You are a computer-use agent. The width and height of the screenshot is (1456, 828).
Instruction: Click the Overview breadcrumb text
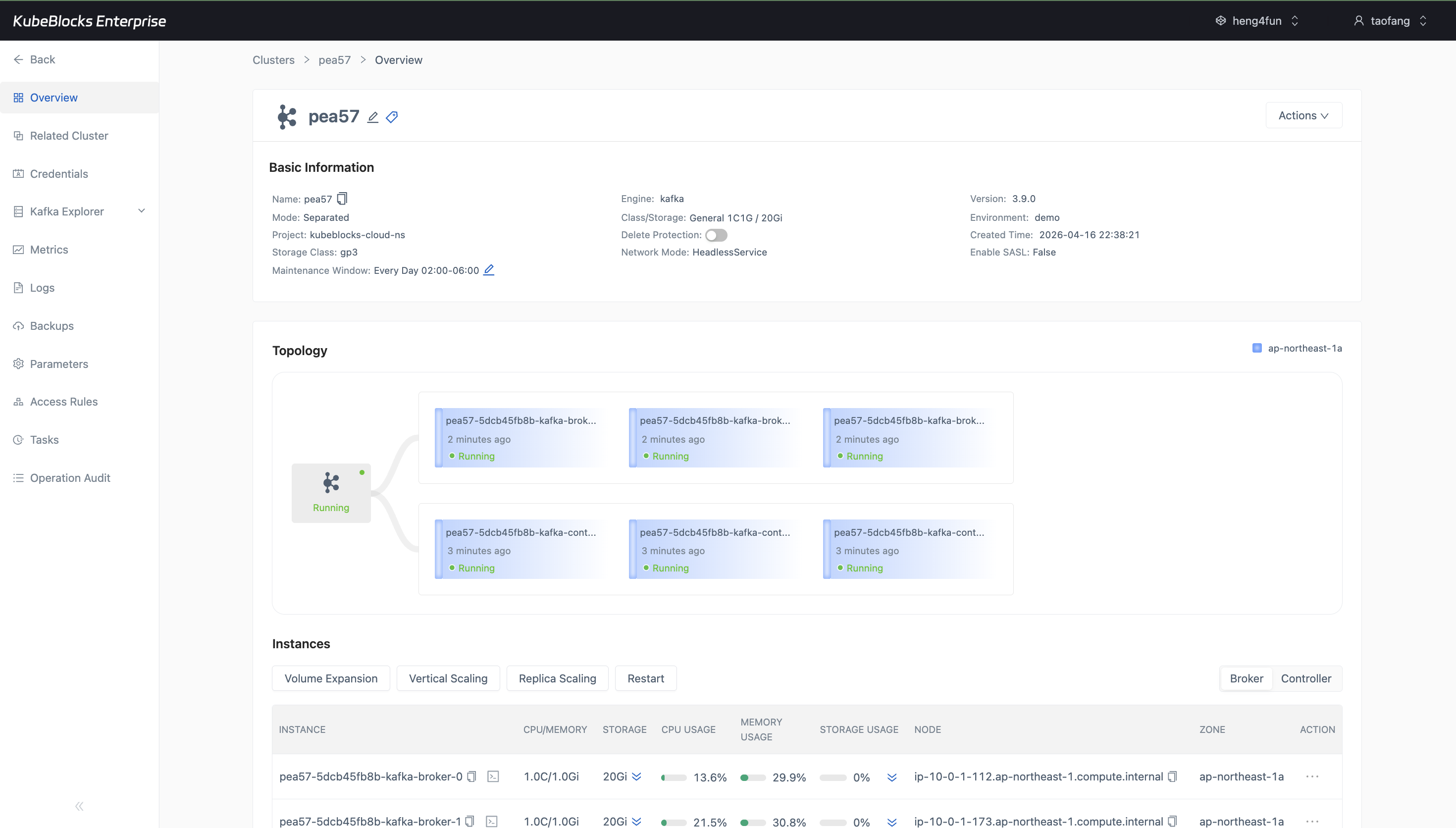(x=399, y=60)
